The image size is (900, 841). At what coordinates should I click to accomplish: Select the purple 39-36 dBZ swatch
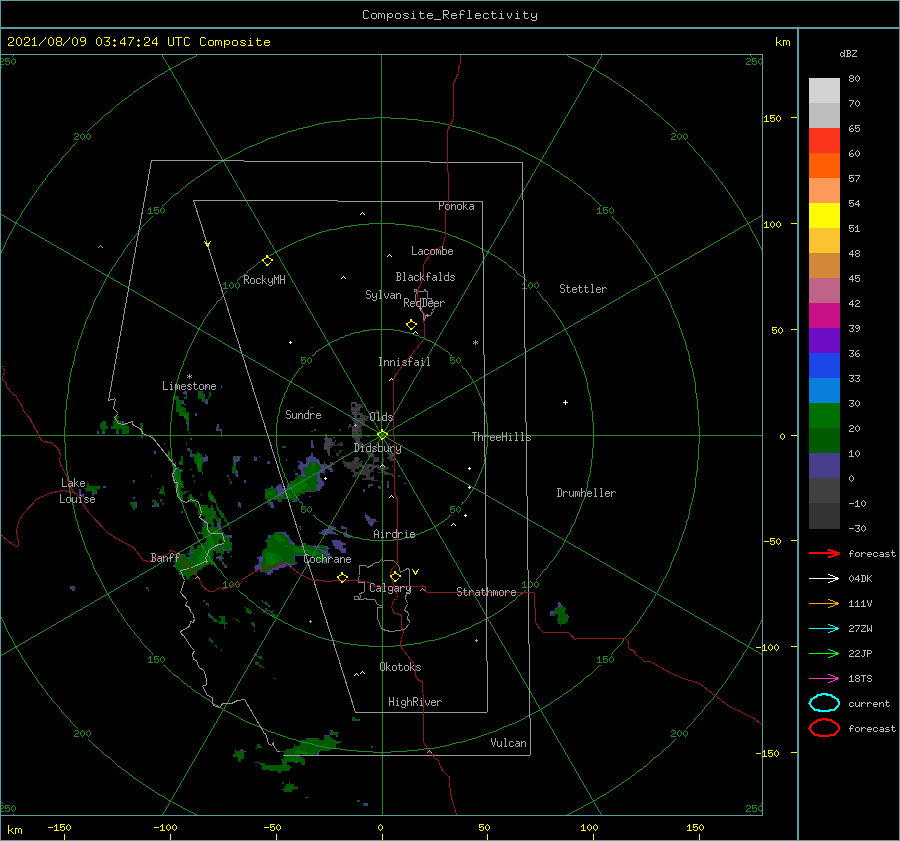click(x=824, y=341)
